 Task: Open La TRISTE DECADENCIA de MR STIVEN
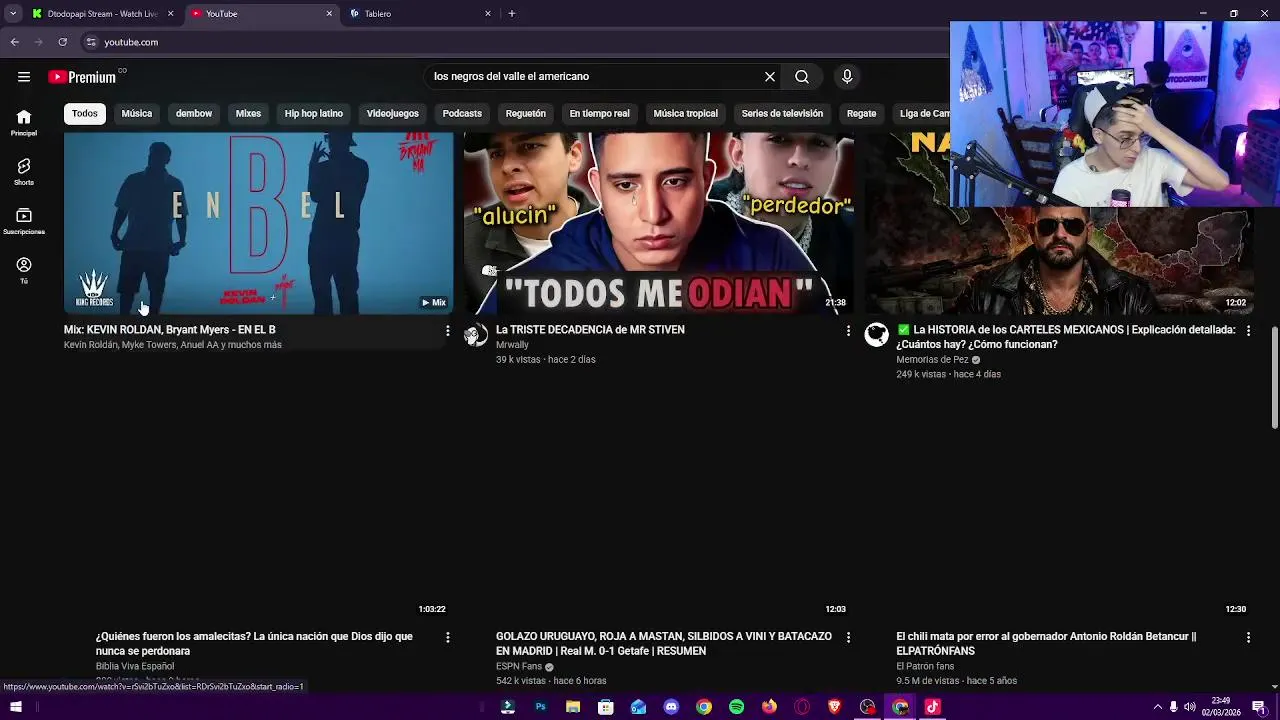tap(590, 330)
